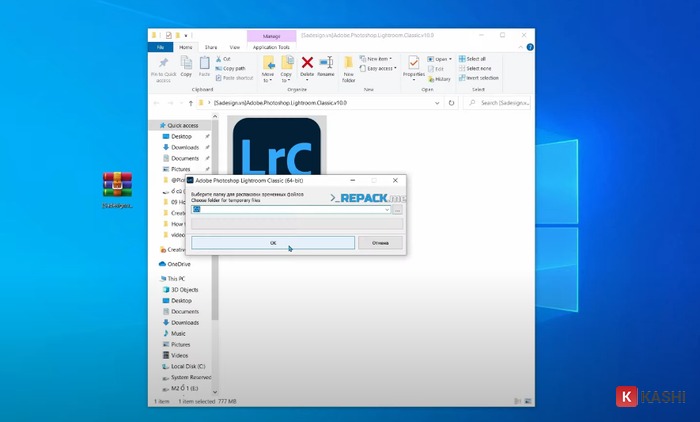Click Select all in the ribbon
Image resolution: width=700 pixels, height=422 pixels.
pyautogui.click(x=475, y=59)
